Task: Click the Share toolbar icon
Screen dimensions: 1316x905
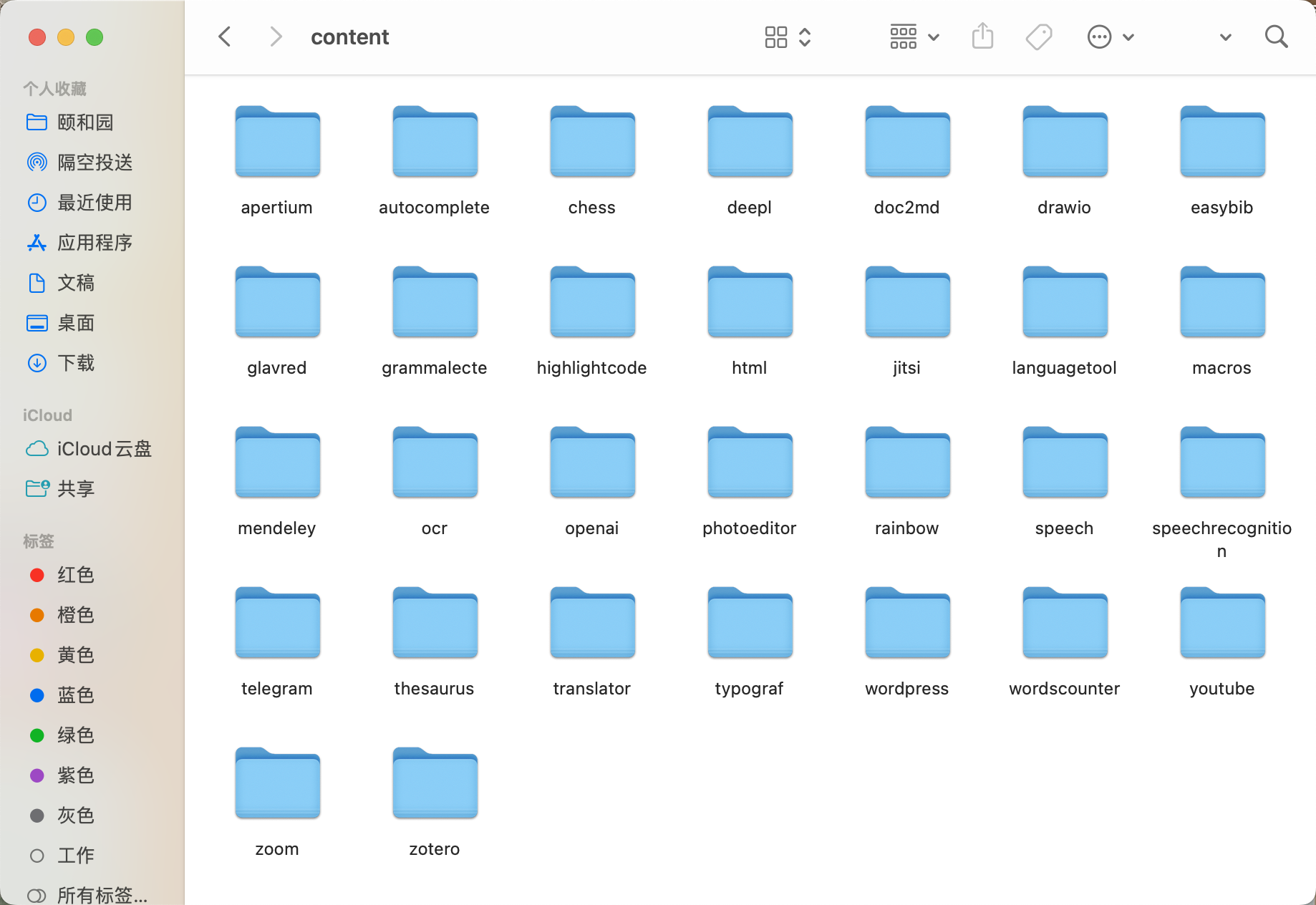Action: (x=983, y=36)
